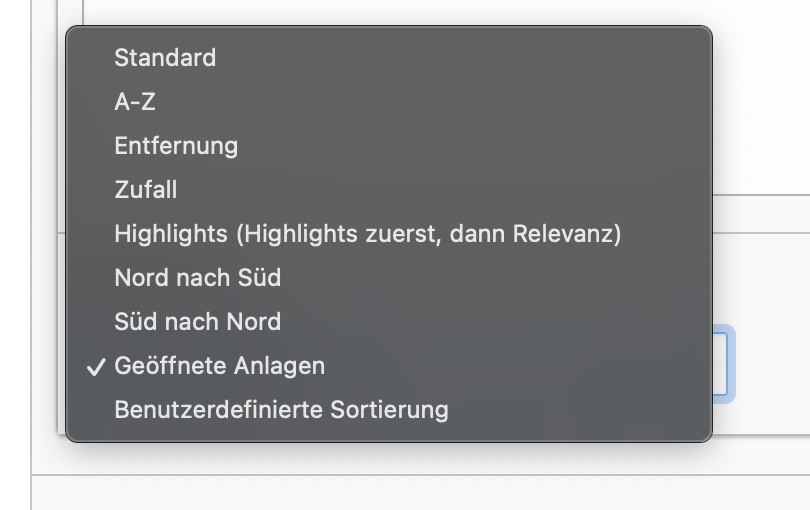810x510 pixels.
Task: Click the checkmark beside Geöffnete Anlagen
Action: 96,367
